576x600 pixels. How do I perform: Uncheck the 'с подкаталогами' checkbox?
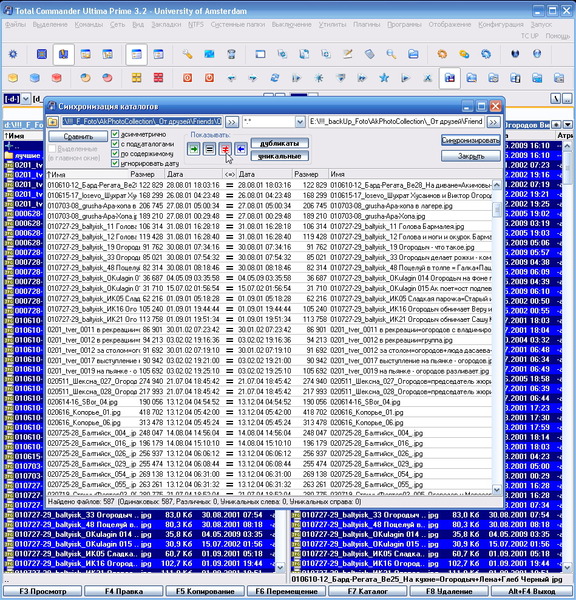(115, 144)
